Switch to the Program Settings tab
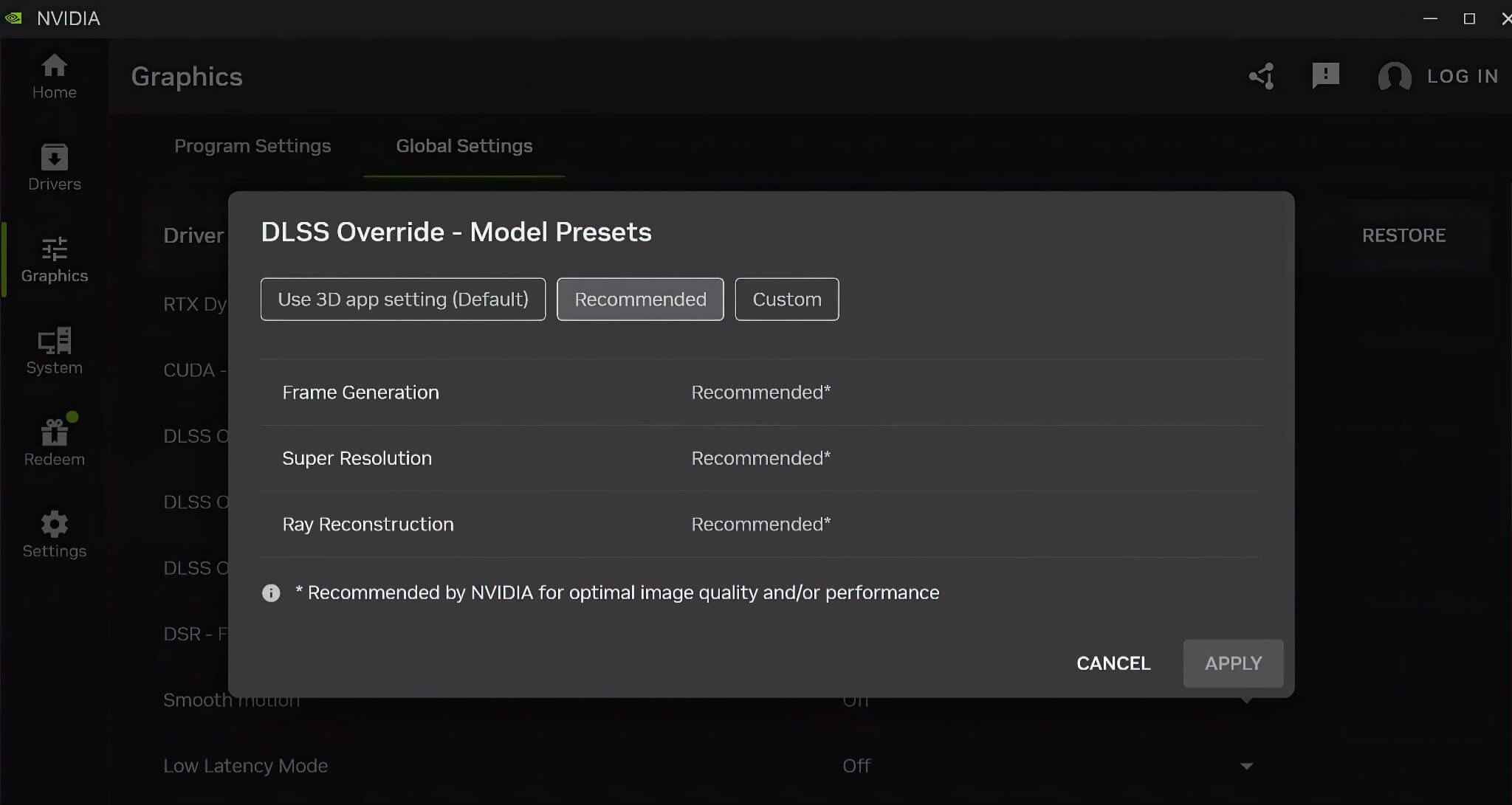The height and width of the screenshot is (805, 1512). [x=252, y=146]
